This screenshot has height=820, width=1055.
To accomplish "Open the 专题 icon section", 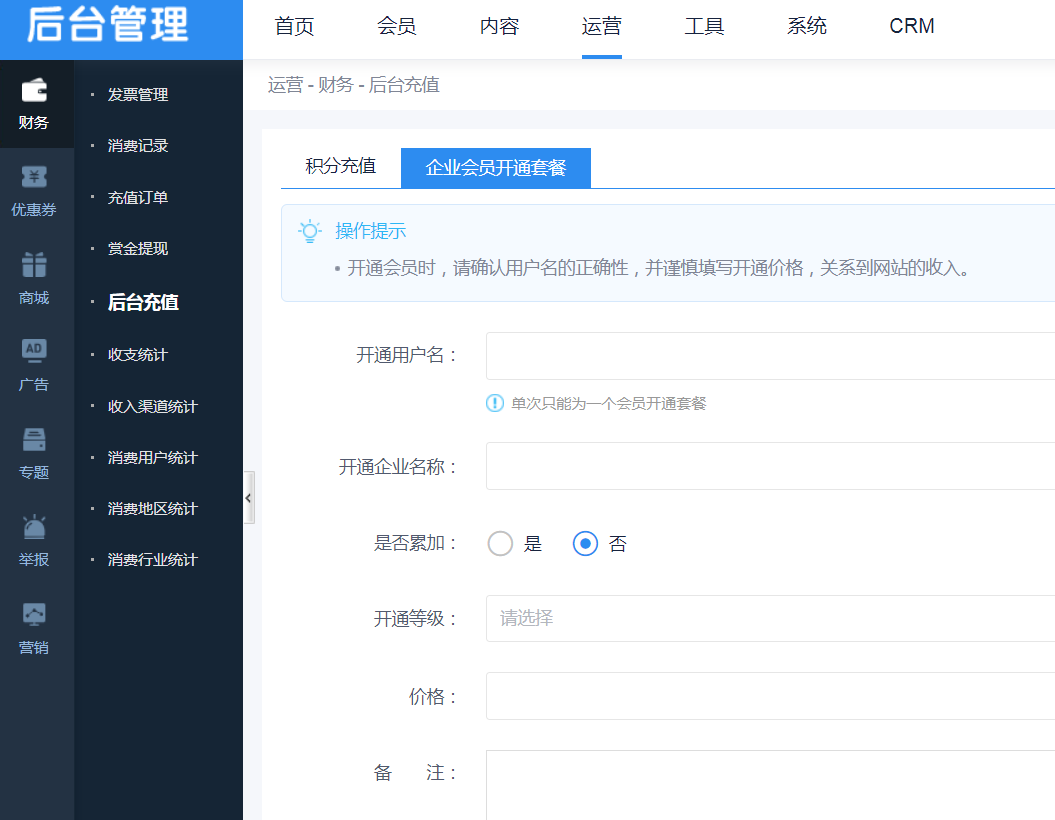I will tap(34, 453).
